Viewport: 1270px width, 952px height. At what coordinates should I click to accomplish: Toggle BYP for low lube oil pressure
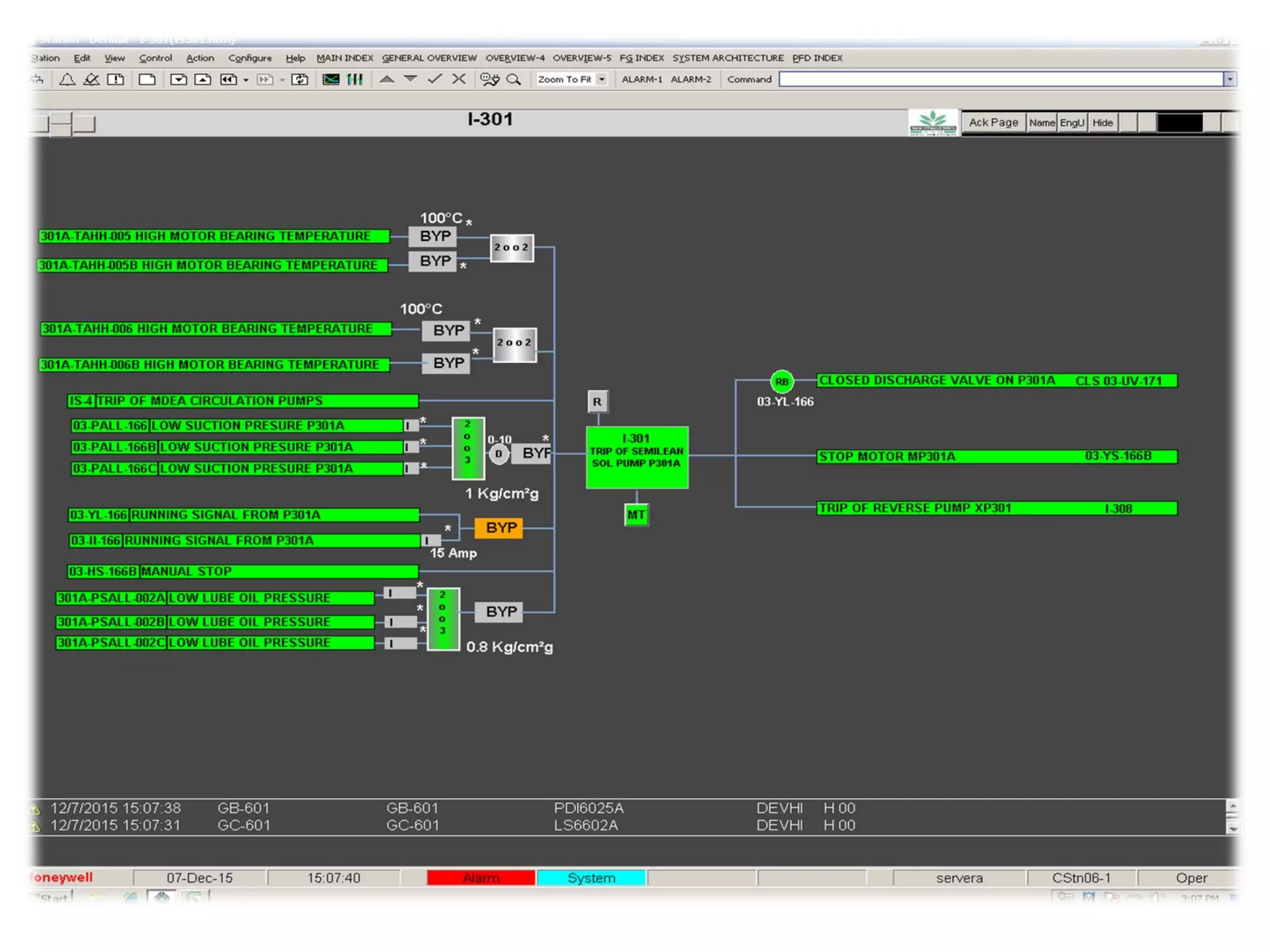[500, 612]
